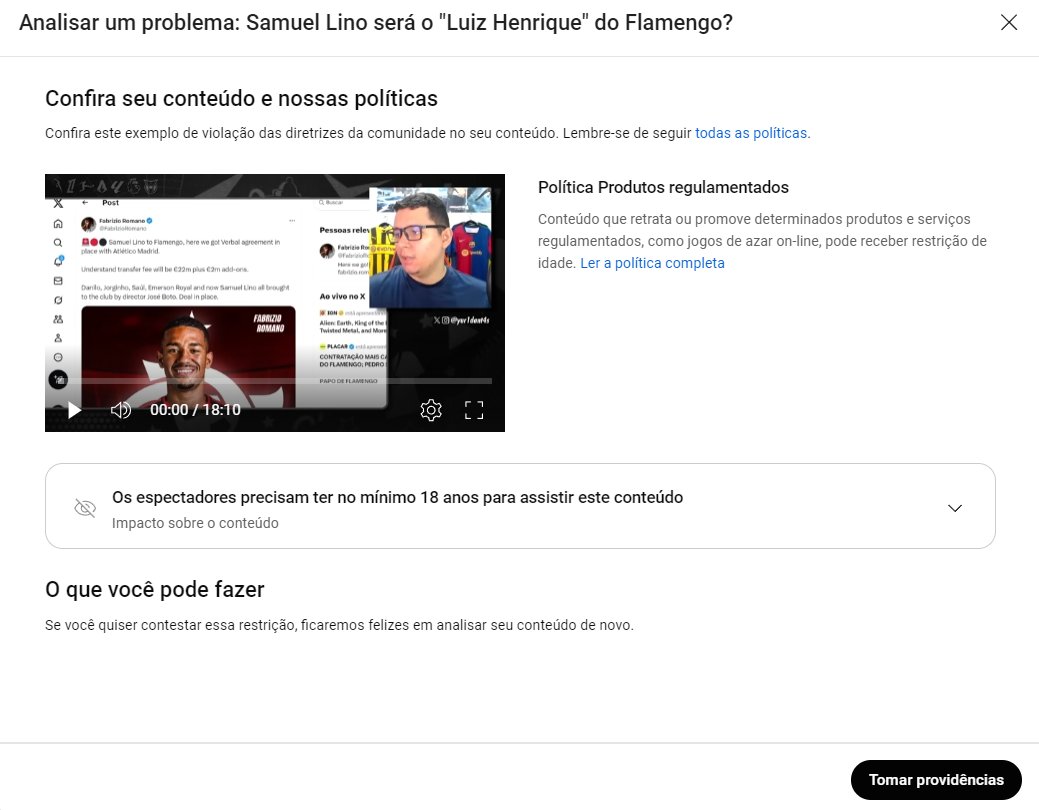The width and height of the screenshot is (1039, 810).
Task: Open the "todas as políticas" link
Action: 752,133
